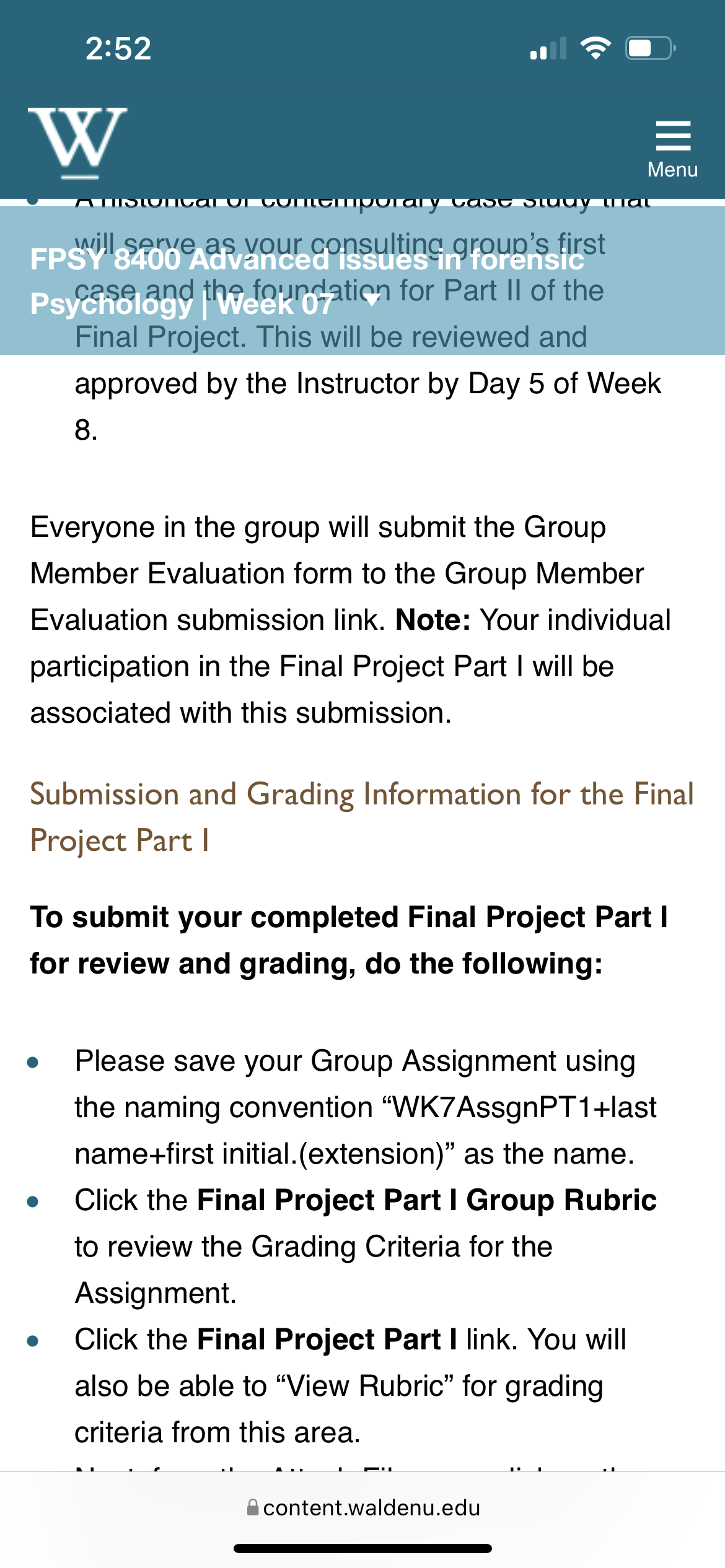Tap the Wi-Fi status icon
The width and height of the screenshot is (725, 1568).
tap(595, 48)
